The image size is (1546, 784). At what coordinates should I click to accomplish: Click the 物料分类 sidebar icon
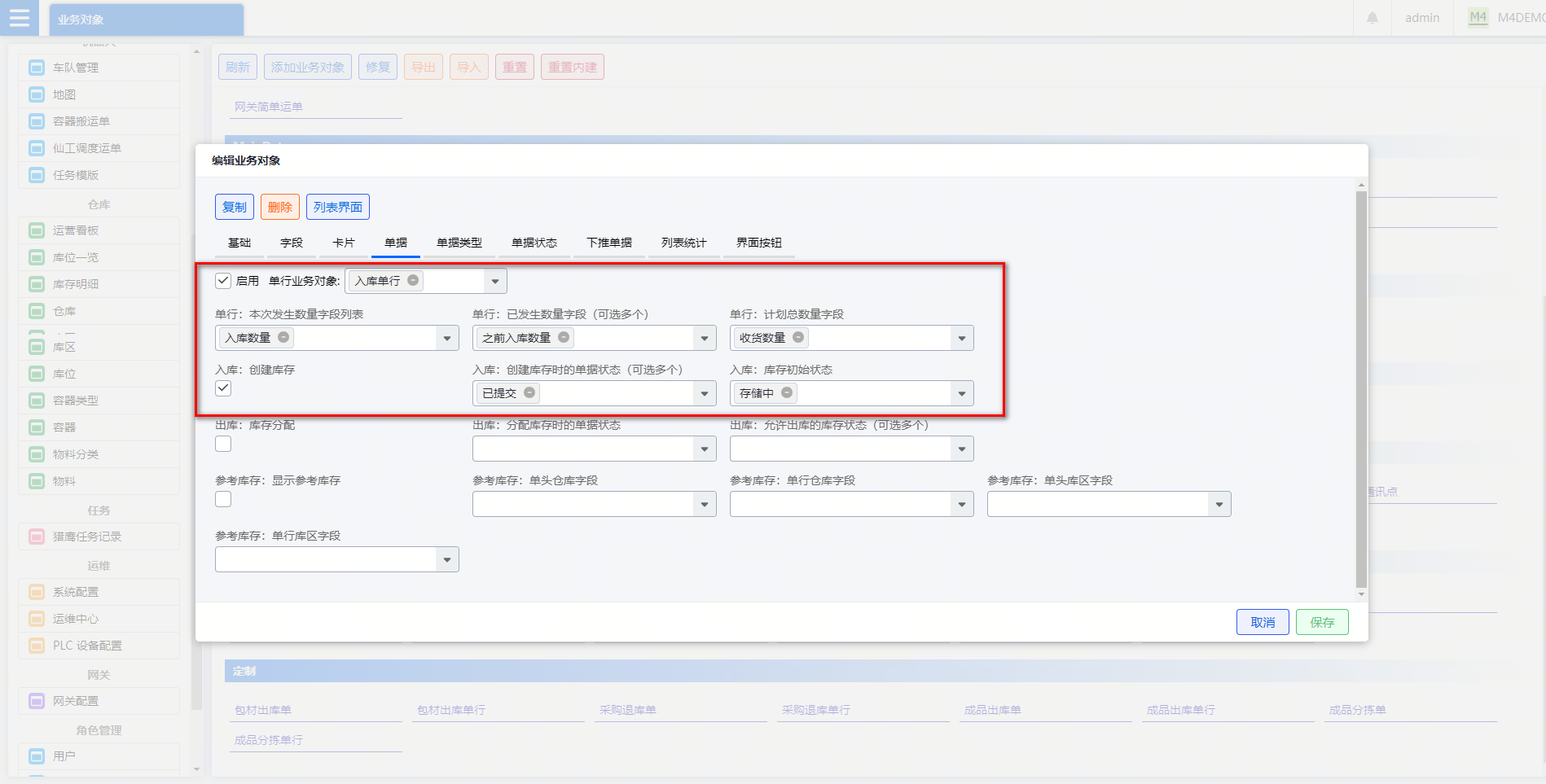pos(37,454)
